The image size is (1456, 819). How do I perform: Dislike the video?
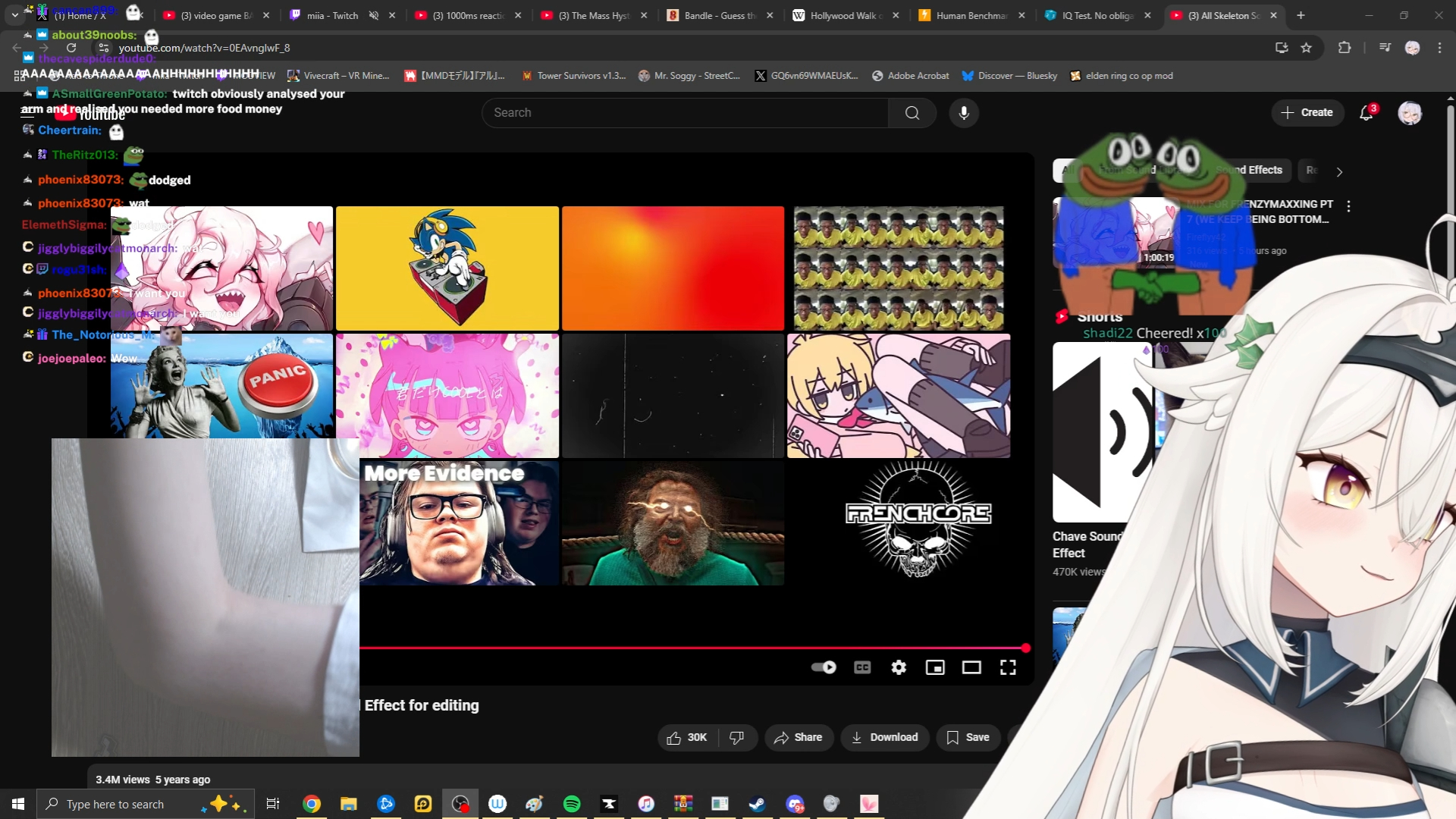[736, 737]
